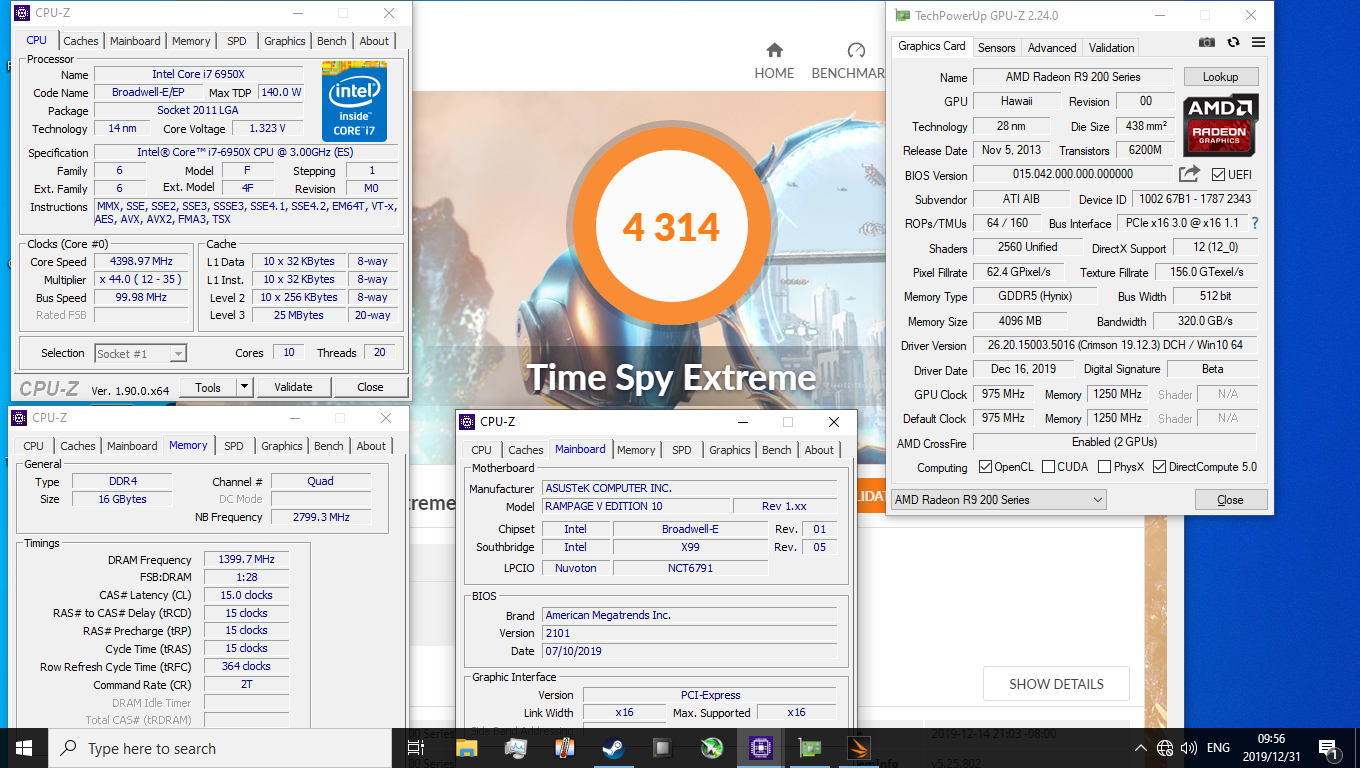Open the Socket #1 selection dropdown
1360x768 pixels.
(x=140, y=353)
